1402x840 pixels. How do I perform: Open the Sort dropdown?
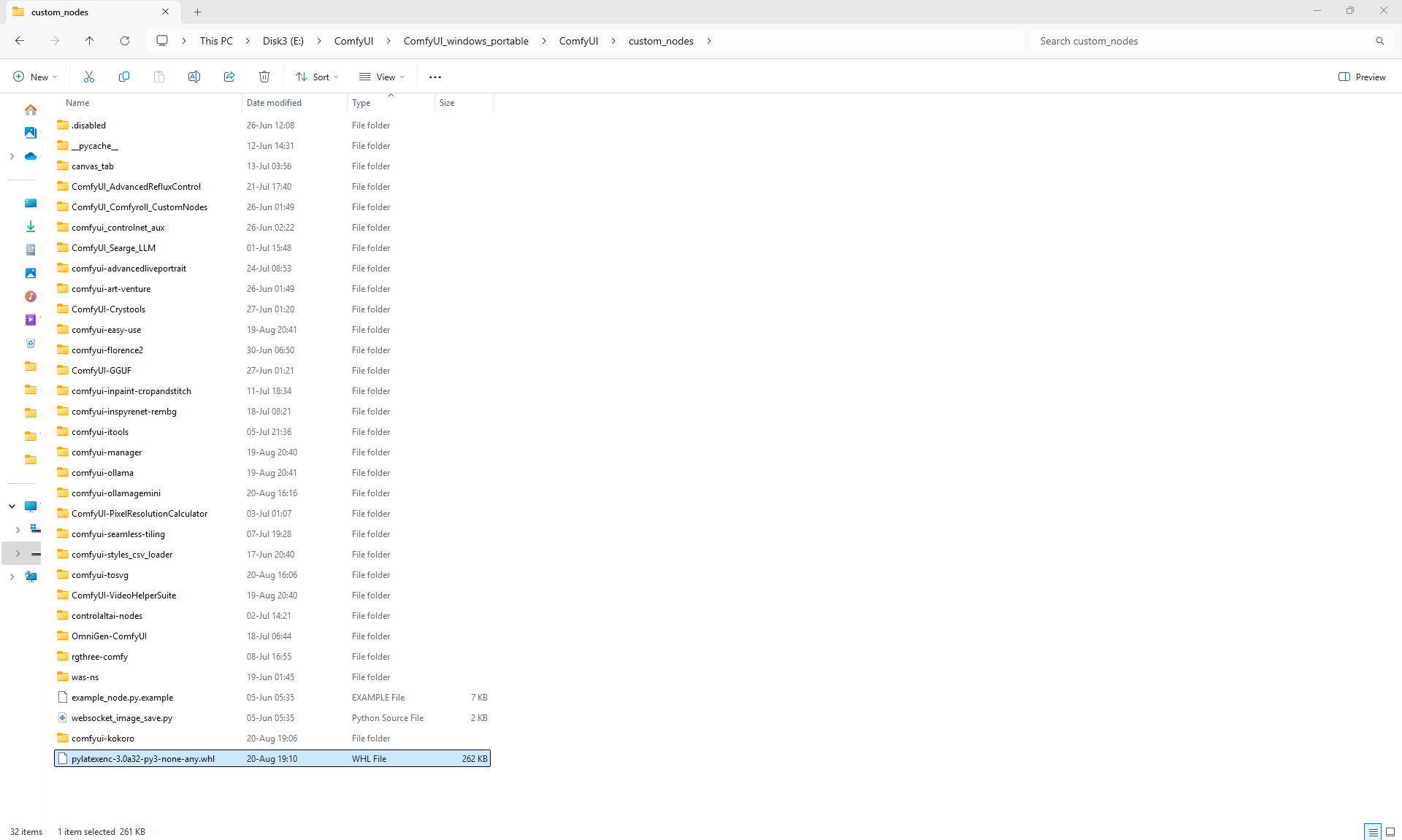pos(317,77)
